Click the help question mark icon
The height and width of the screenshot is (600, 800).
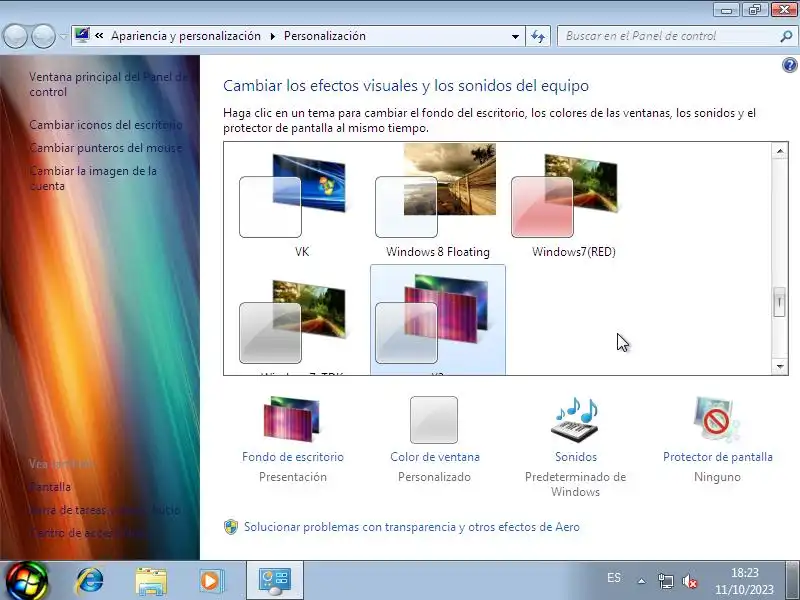click(x=789, y=65)
